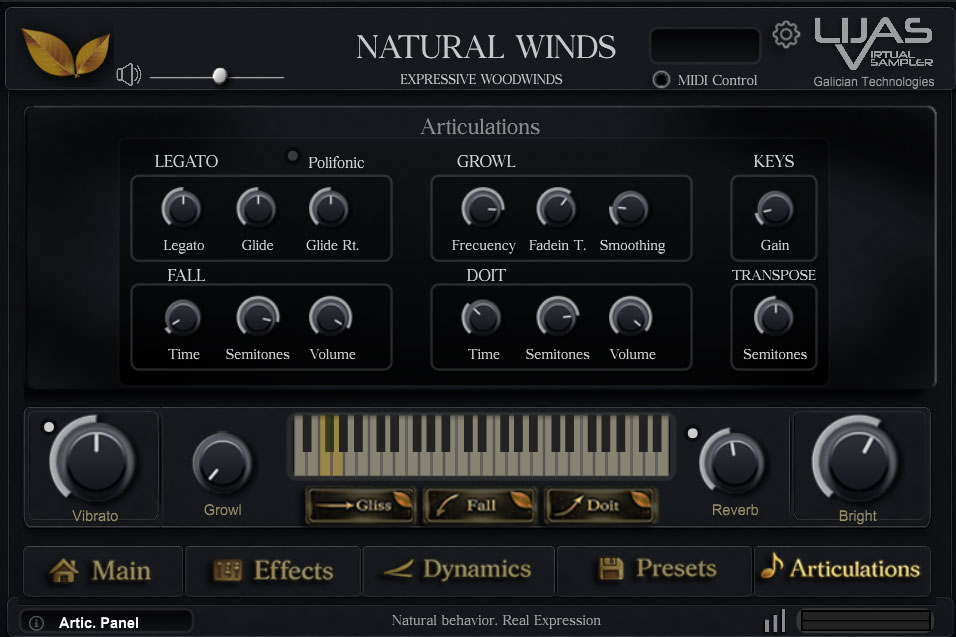The image size is (956, 637).
Task: Trigger the Gliss button
Action: pos(361,505)
